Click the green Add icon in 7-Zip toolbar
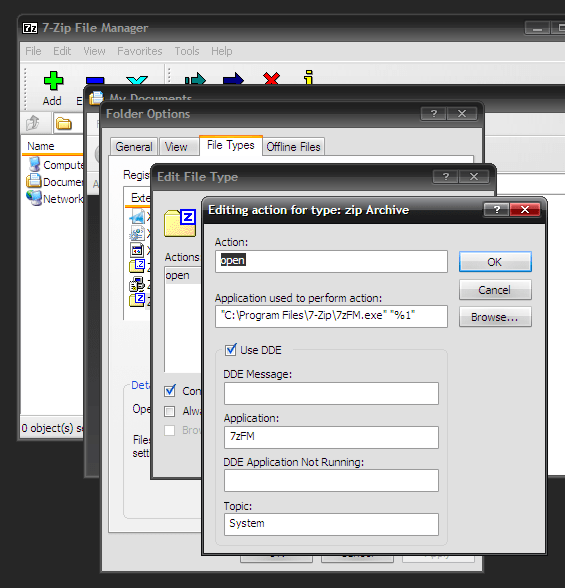 pyautogui.click(x=53, y=81)
